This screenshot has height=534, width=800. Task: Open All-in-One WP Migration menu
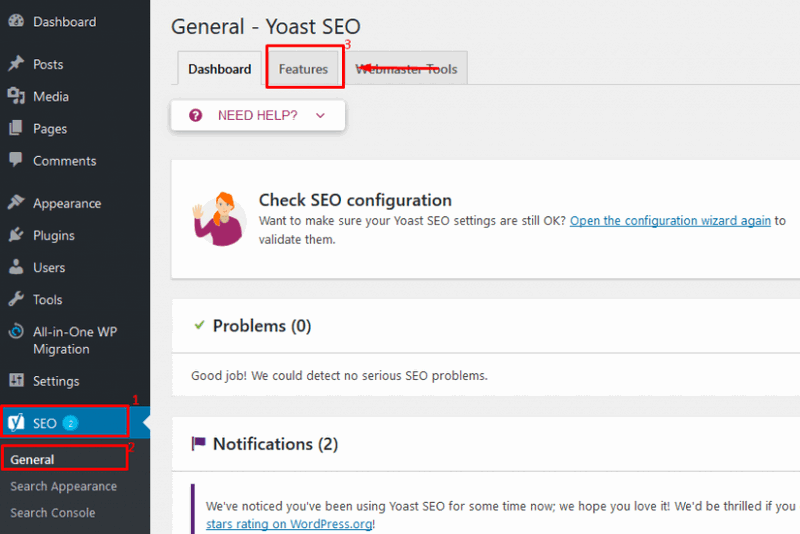point(75,340)
